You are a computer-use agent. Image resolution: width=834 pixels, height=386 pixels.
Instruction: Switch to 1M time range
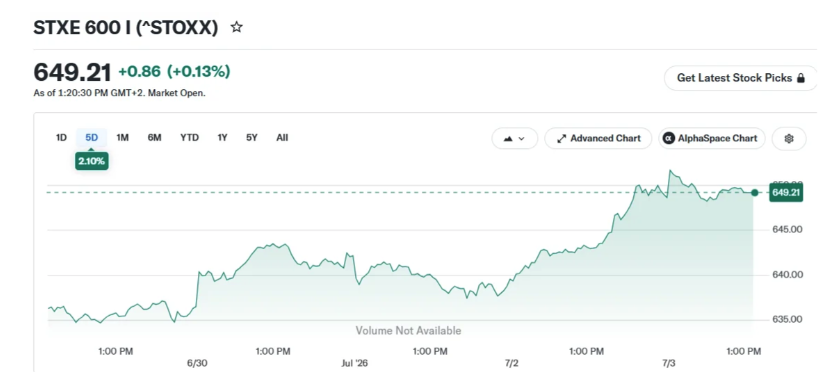click(x=122, y=138)
